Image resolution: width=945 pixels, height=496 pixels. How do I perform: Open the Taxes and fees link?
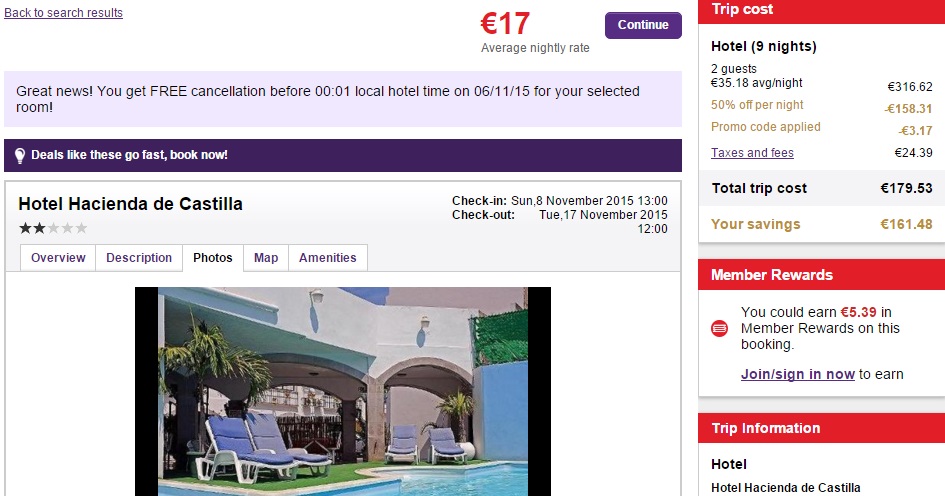(752, 153)
